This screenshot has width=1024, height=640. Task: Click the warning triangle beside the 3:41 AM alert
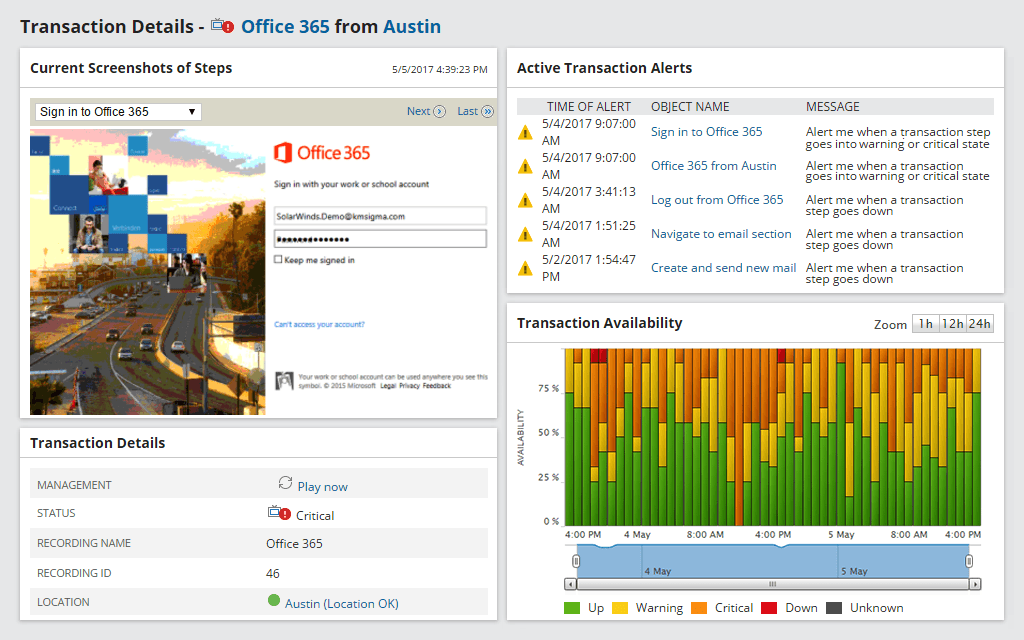(525, 199)
